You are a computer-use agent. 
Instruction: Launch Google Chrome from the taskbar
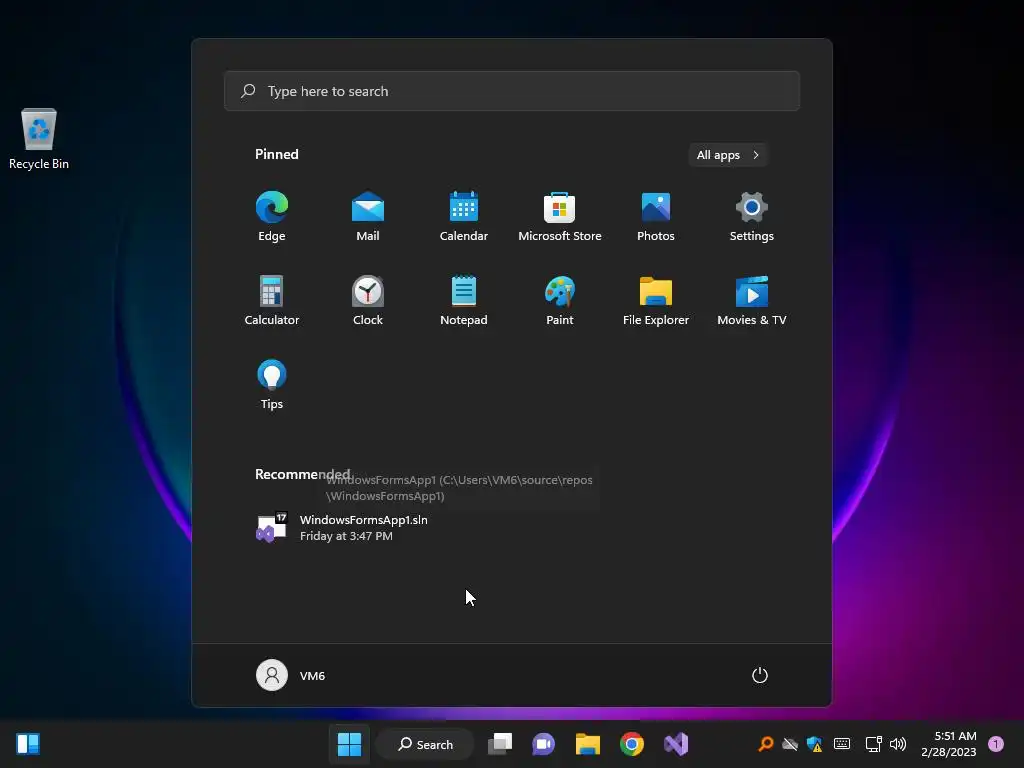[x=632, y=744]
